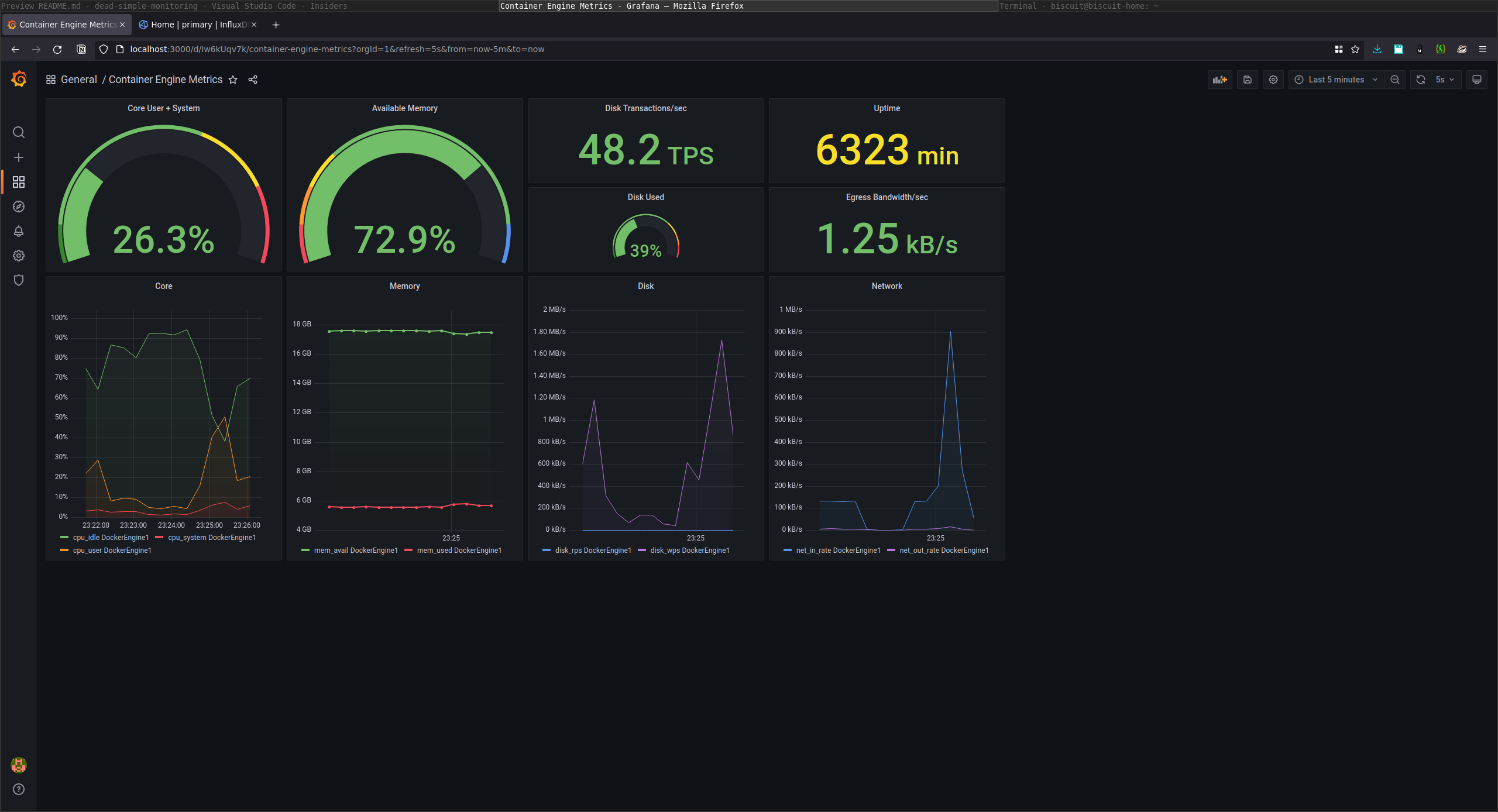1498x812 pixels.
Task: Toggle cpu_idle DockerEngine1 series in legend
Action: pyautogui.click(x=111, y=538)
